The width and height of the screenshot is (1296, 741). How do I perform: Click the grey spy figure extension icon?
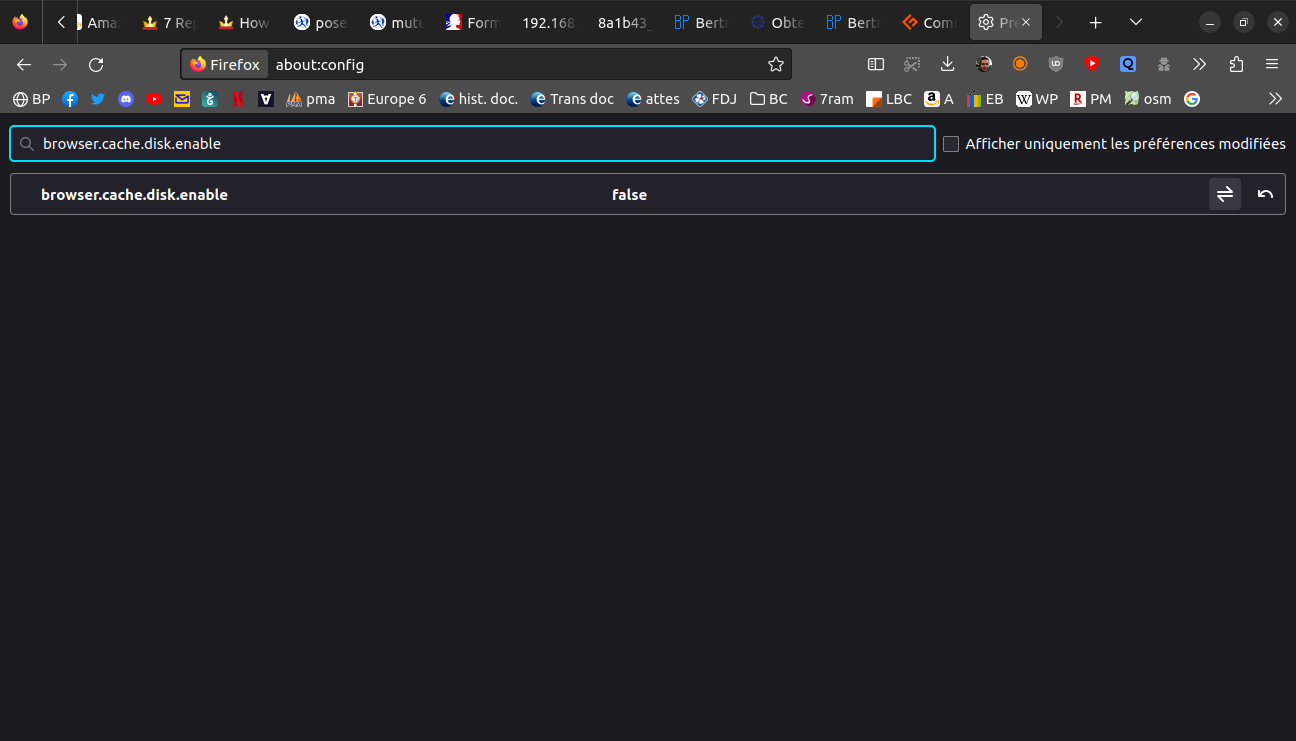click(1164, 64)
